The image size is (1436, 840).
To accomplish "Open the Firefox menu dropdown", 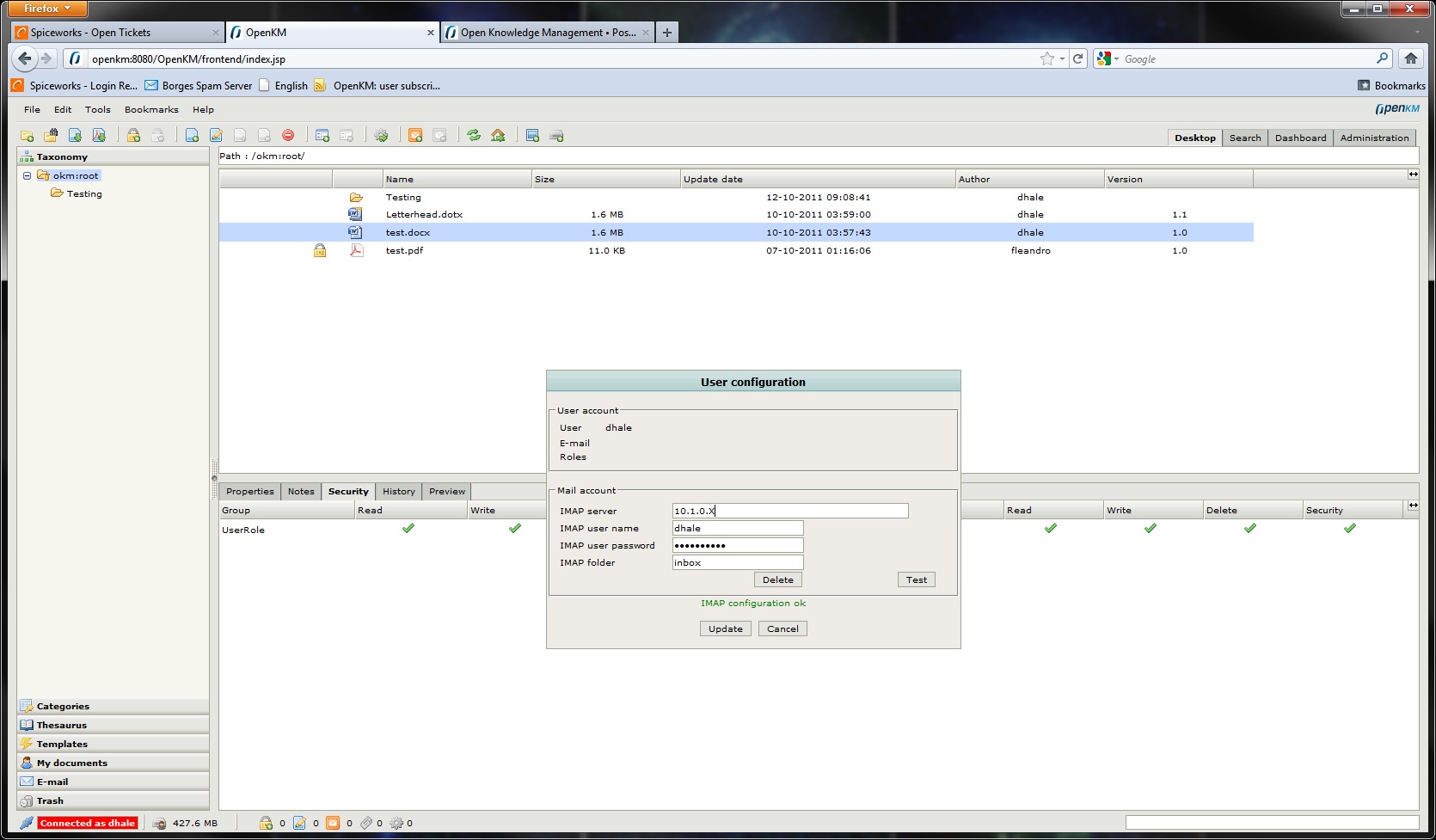I will pos(46,9).
